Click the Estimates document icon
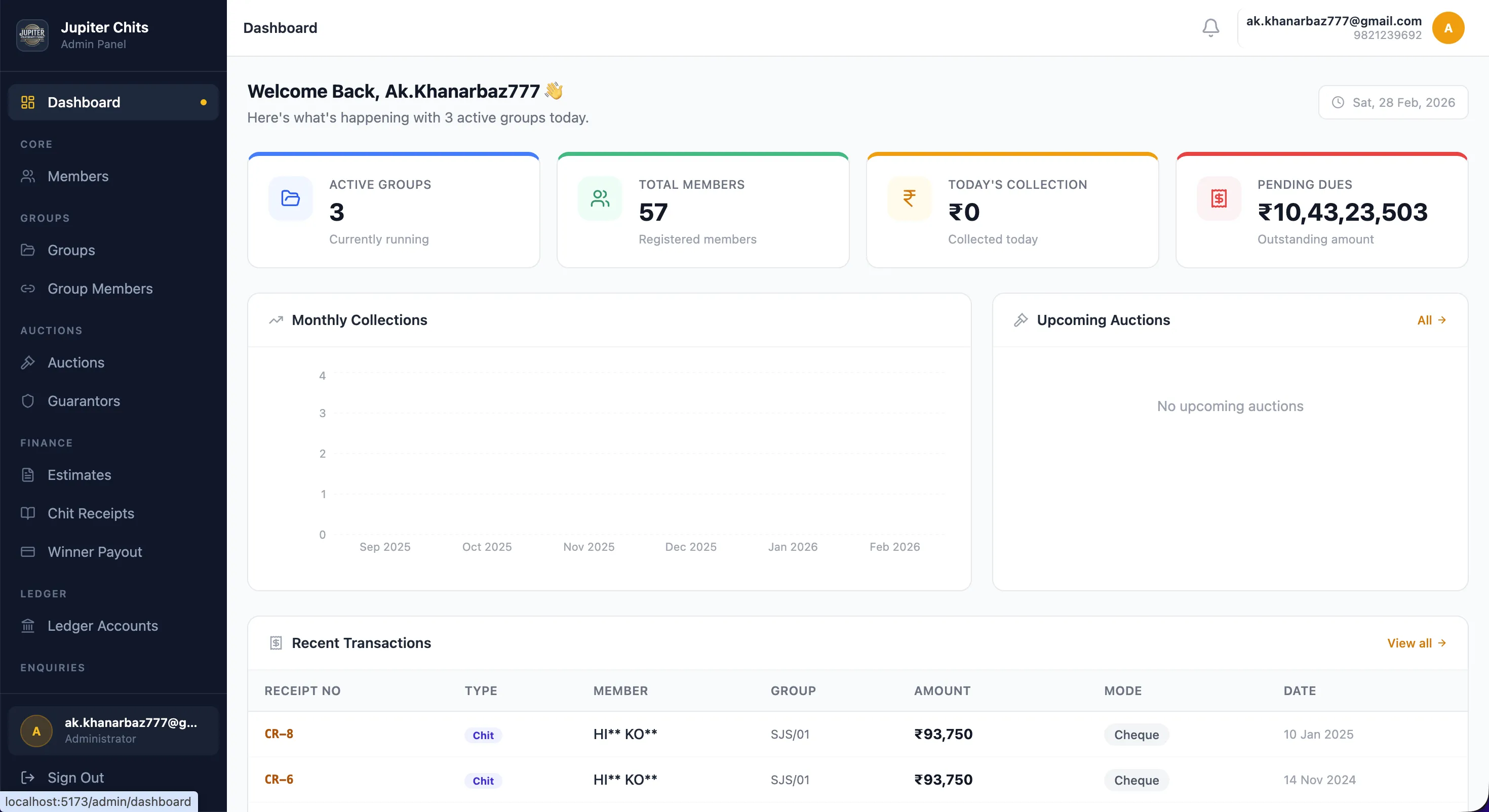 pos(28,474)
